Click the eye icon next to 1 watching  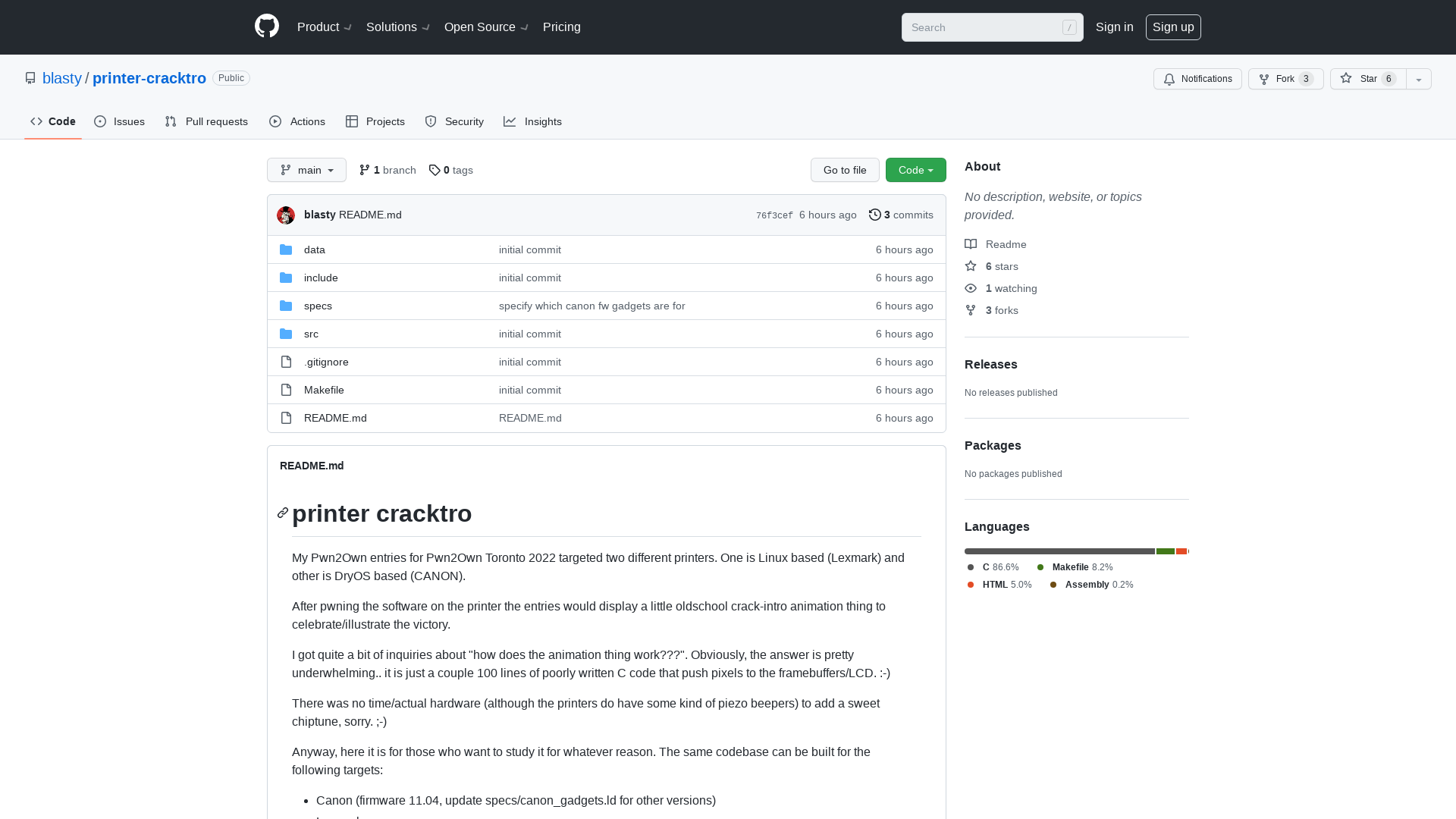coord(971,288)
